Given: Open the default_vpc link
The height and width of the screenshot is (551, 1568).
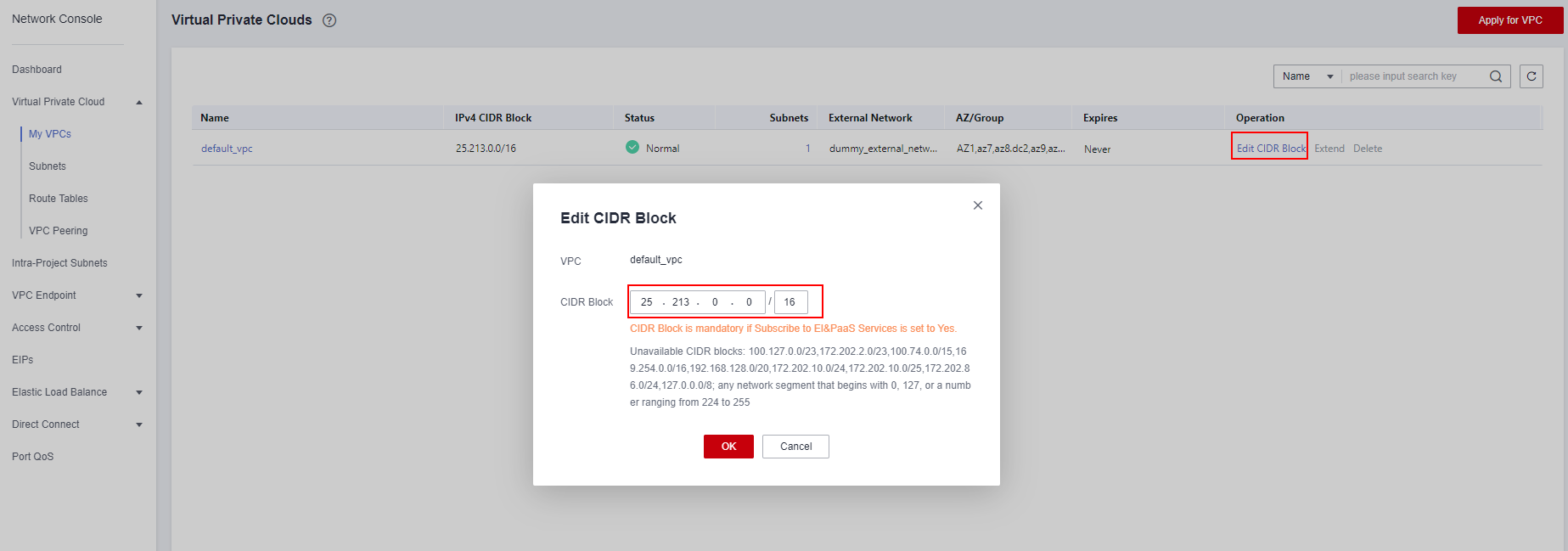Looking at the screenshot, I should pos(227,149).
